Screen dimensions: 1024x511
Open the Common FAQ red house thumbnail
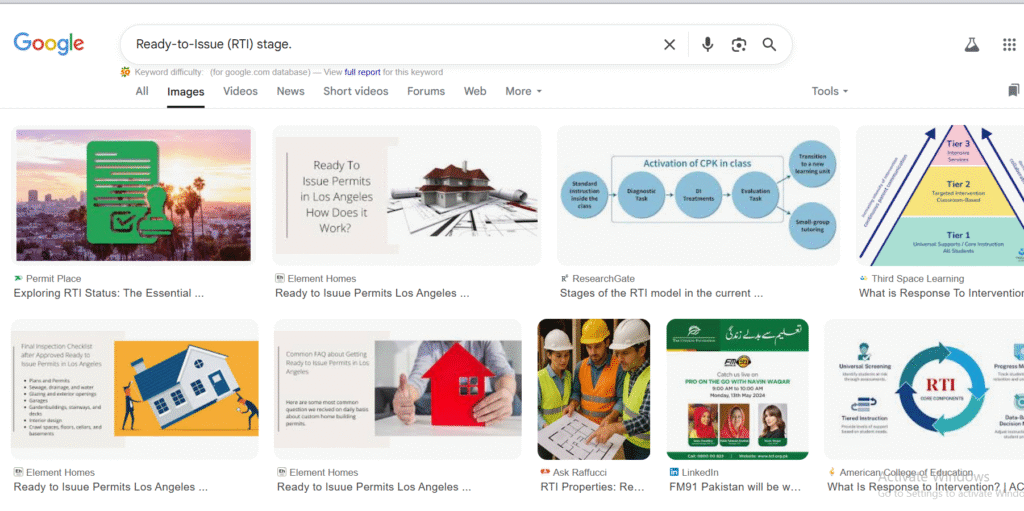pyautogui.click(x=398, y=389)
